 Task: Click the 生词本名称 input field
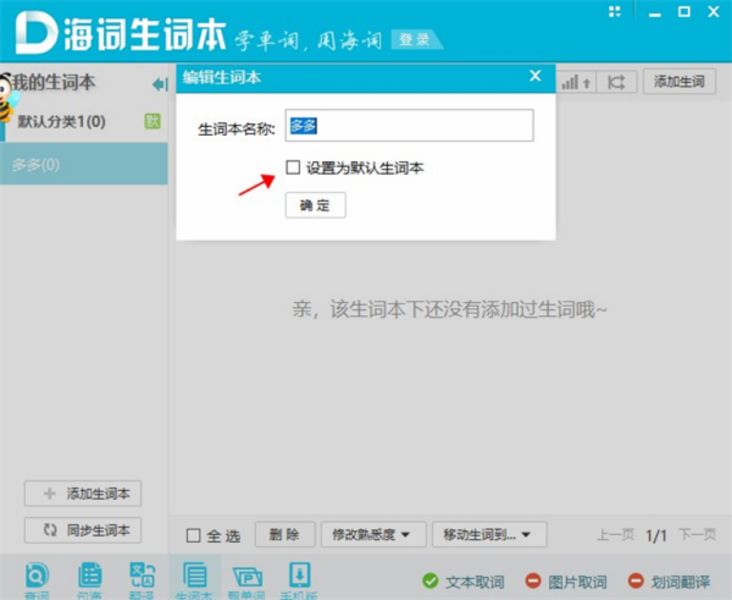point(409,125)
